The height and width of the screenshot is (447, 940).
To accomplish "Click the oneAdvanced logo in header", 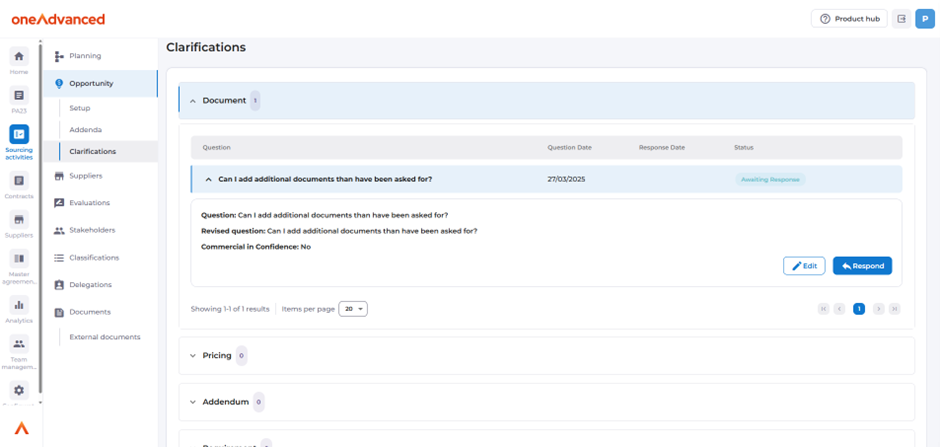I will click(58, 19).
